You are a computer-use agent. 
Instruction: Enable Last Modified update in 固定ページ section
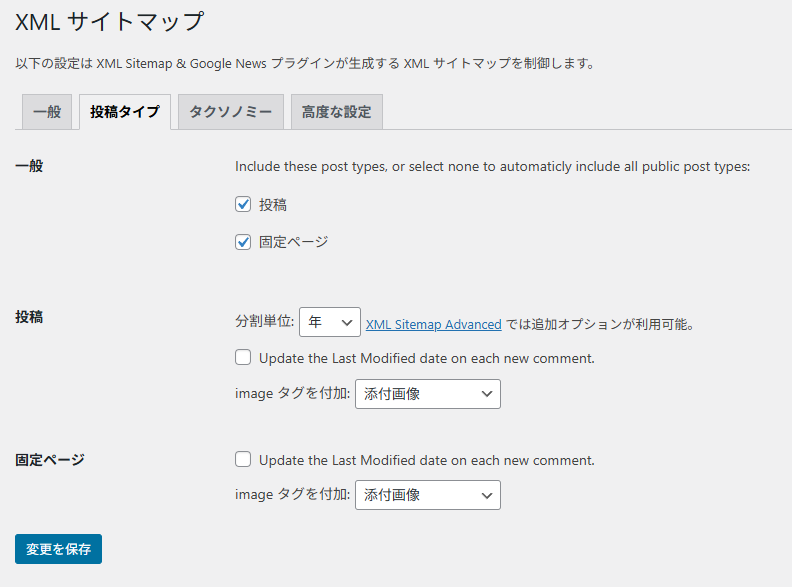243,460
